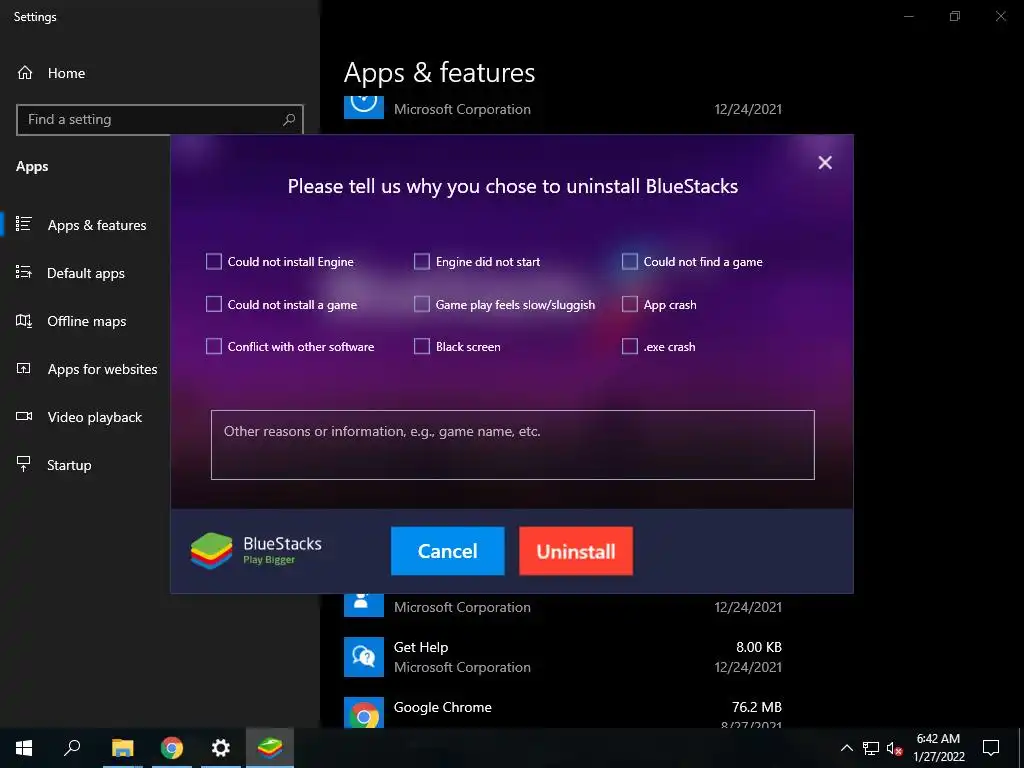Click the Apps & features heading
This screenshot has height=768, width=1024.
point(440,72)
